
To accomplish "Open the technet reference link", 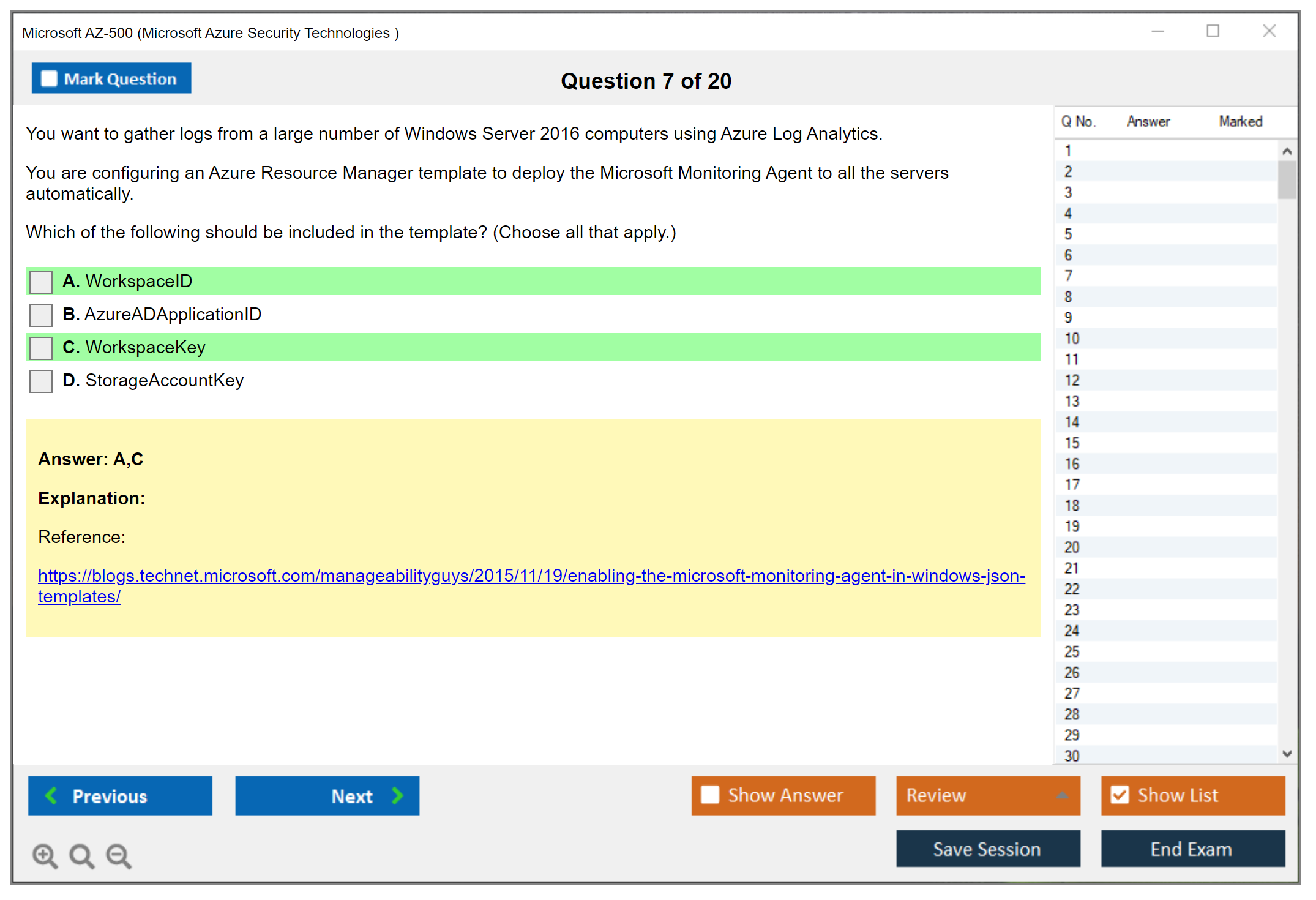I will click(531, 576).
